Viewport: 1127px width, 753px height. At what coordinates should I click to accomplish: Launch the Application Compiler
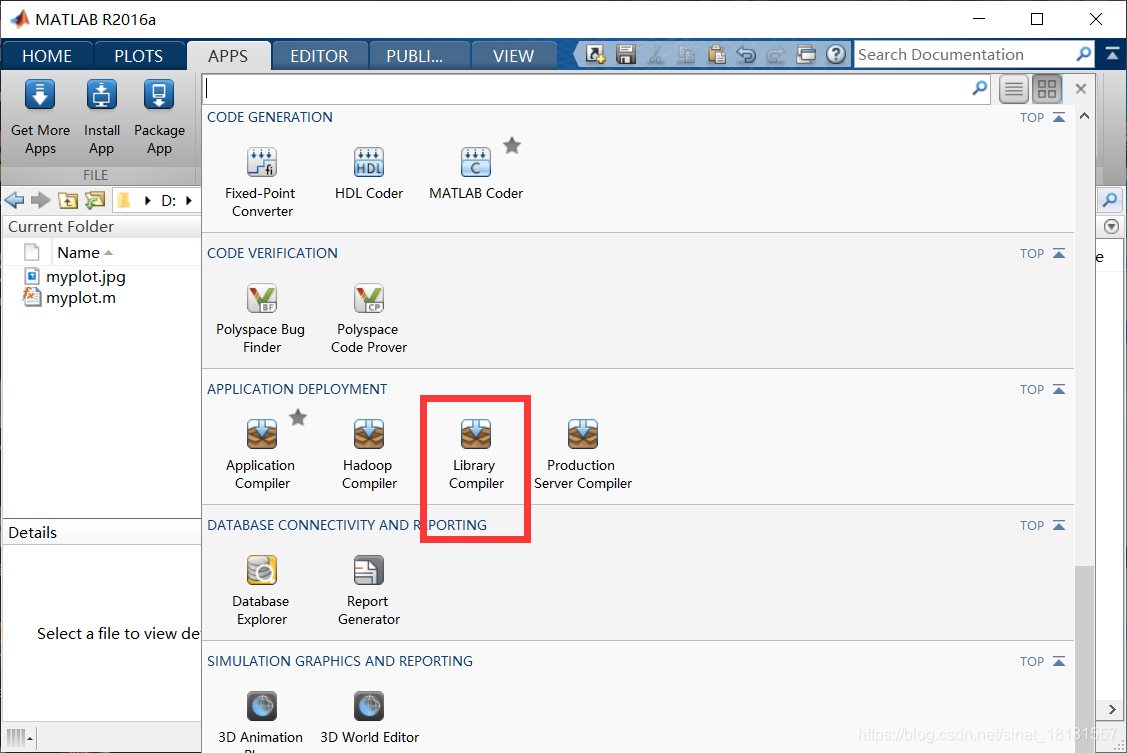[262, 453]
